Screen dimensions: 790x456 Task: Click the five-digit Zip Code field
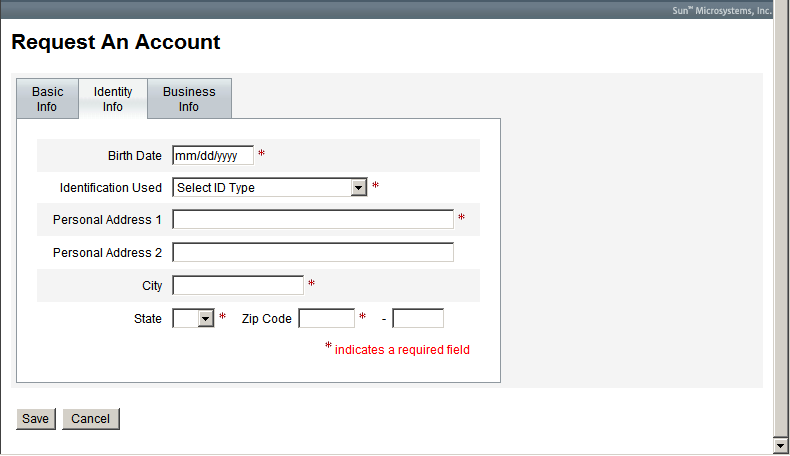point(326,318)
